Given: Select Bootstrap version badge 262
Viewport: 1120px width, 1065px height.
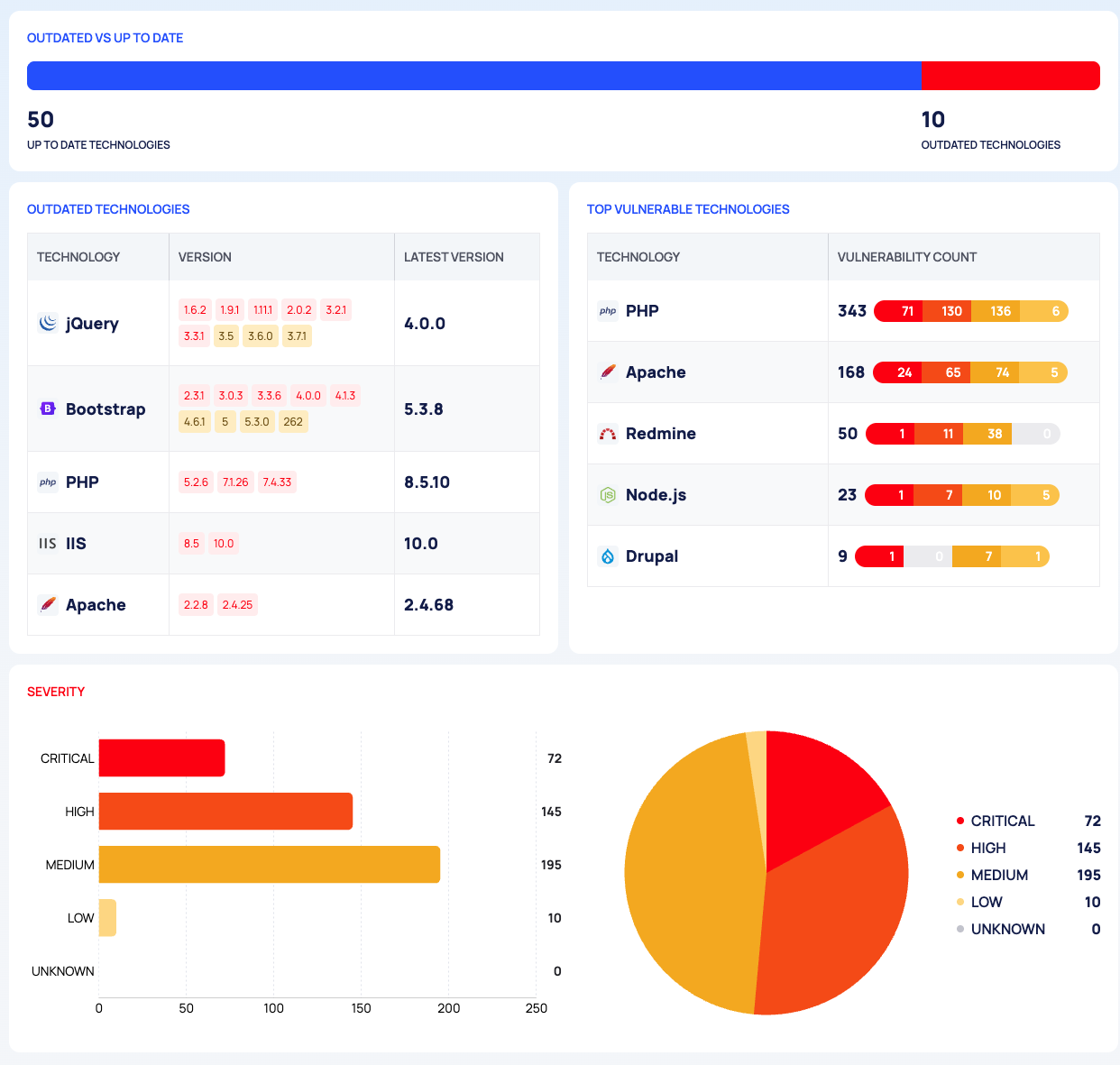Looking at the screenshot, I should (293, 422).
